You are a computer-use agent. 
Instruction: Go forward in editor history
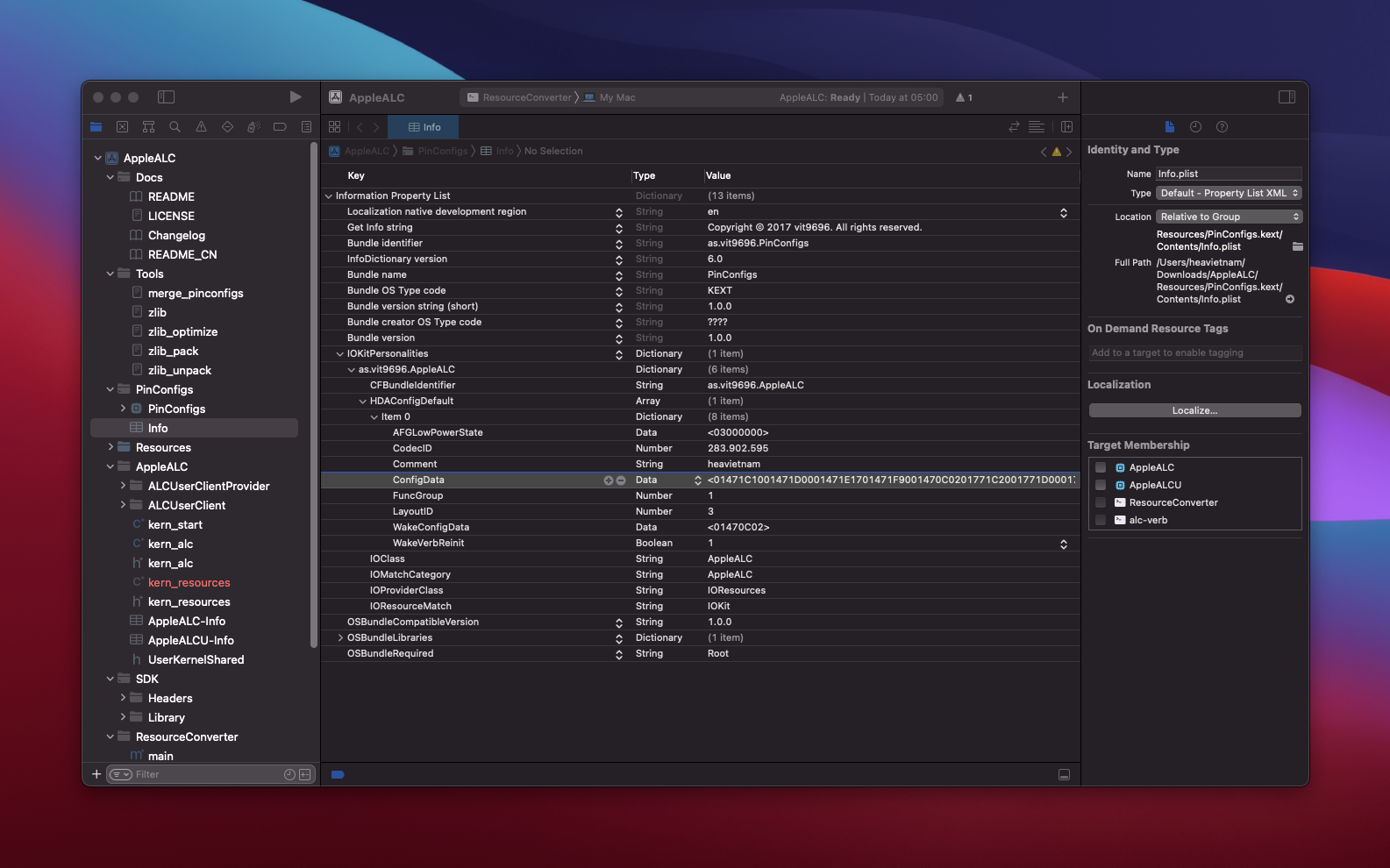pos(376,127)
